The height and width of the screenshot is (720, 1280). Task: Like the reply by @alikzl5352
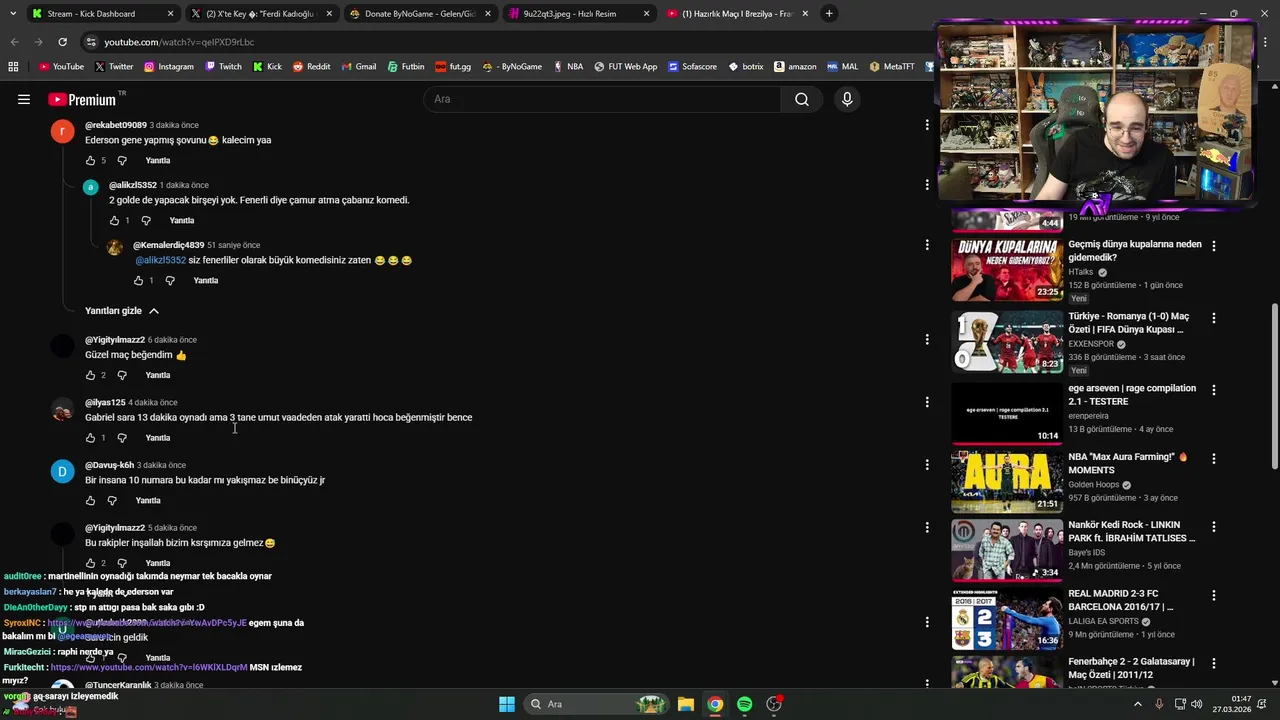coord(115,220)
